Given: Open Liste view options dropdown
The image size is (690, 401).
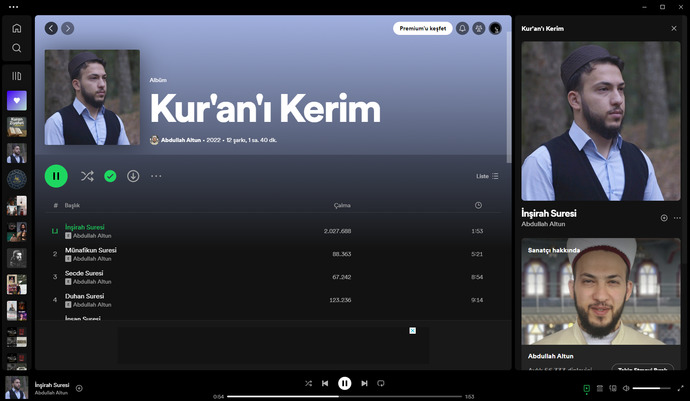Looking at the screenshot, I should tap(487, 176).
